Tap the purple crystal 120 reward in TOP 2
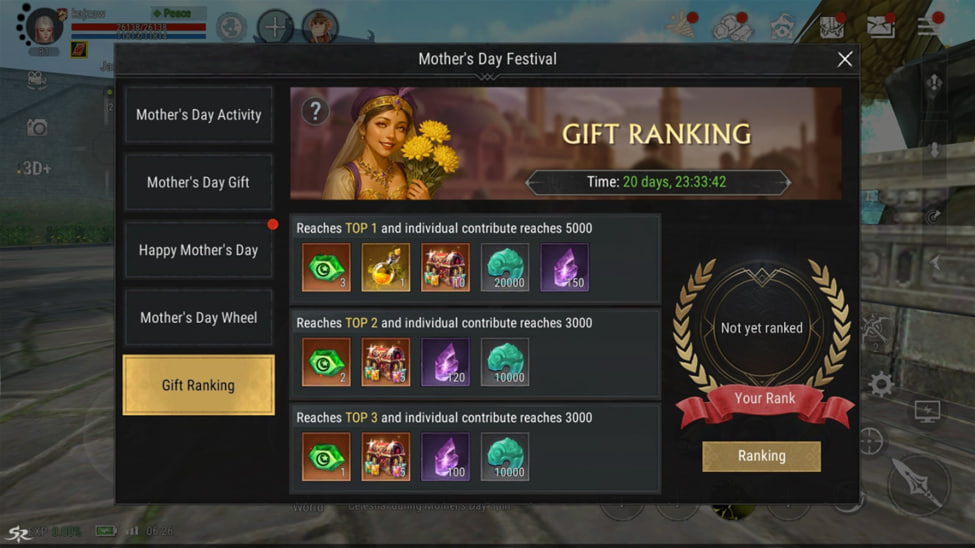975x548 pixels. click(x=445, y=362)
